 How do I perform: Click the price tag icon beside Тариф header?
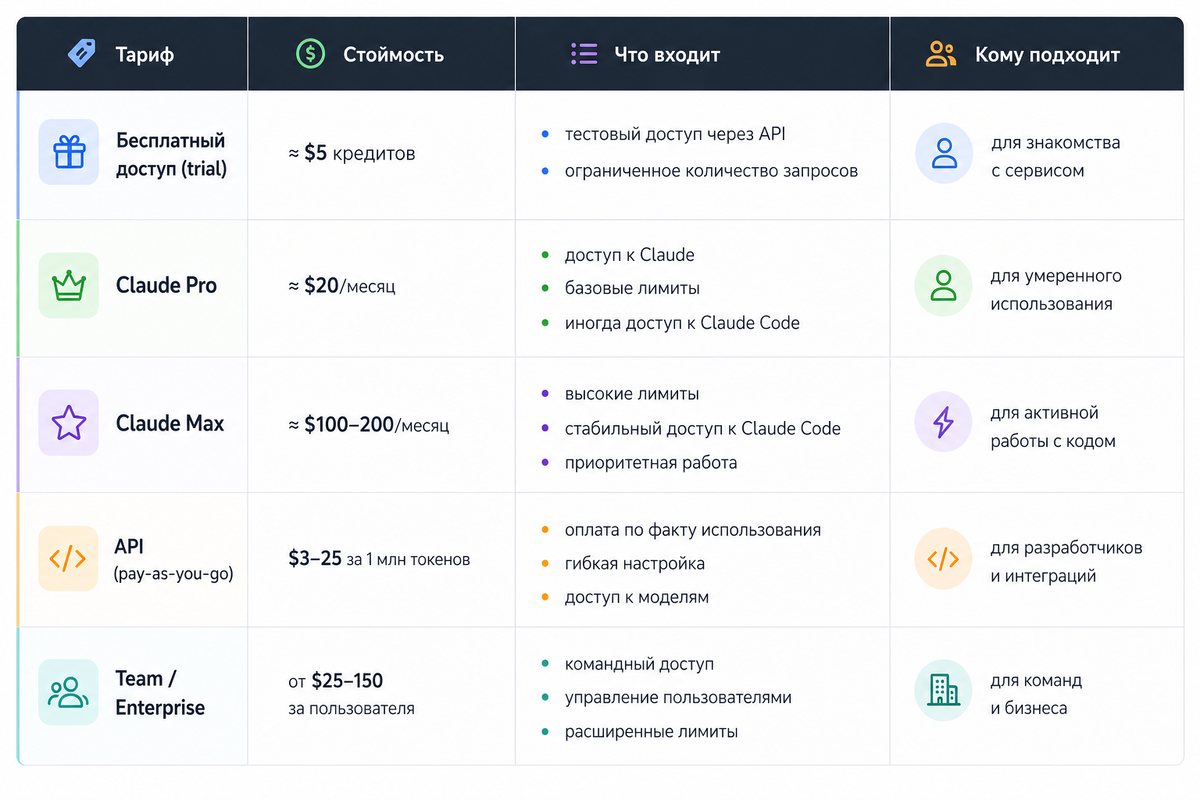click(82, 53)
